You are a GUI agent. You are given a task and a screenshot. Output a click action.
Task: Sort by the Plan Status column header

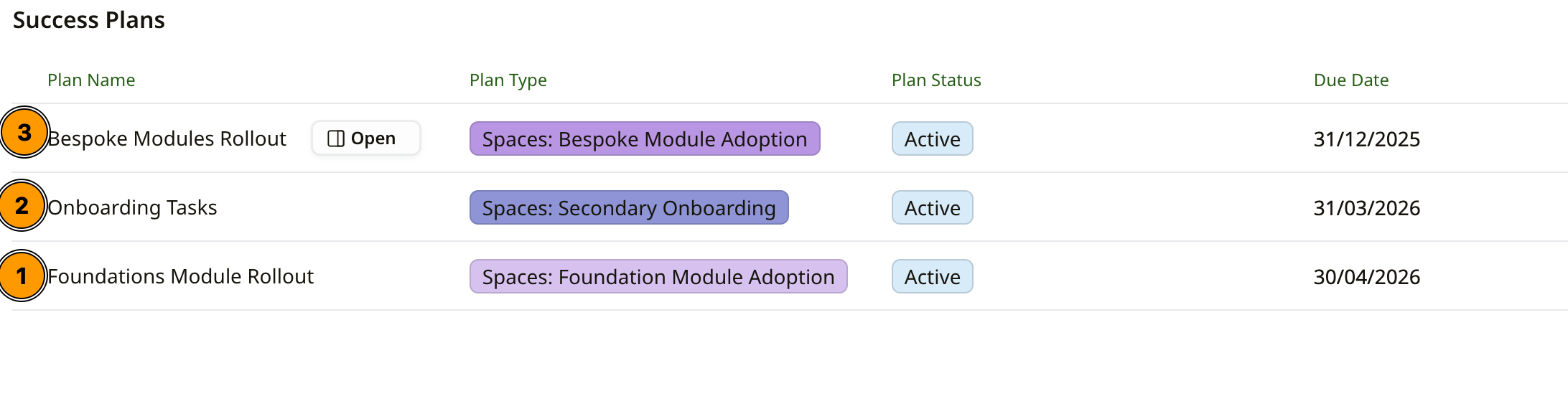click(936, 80)
